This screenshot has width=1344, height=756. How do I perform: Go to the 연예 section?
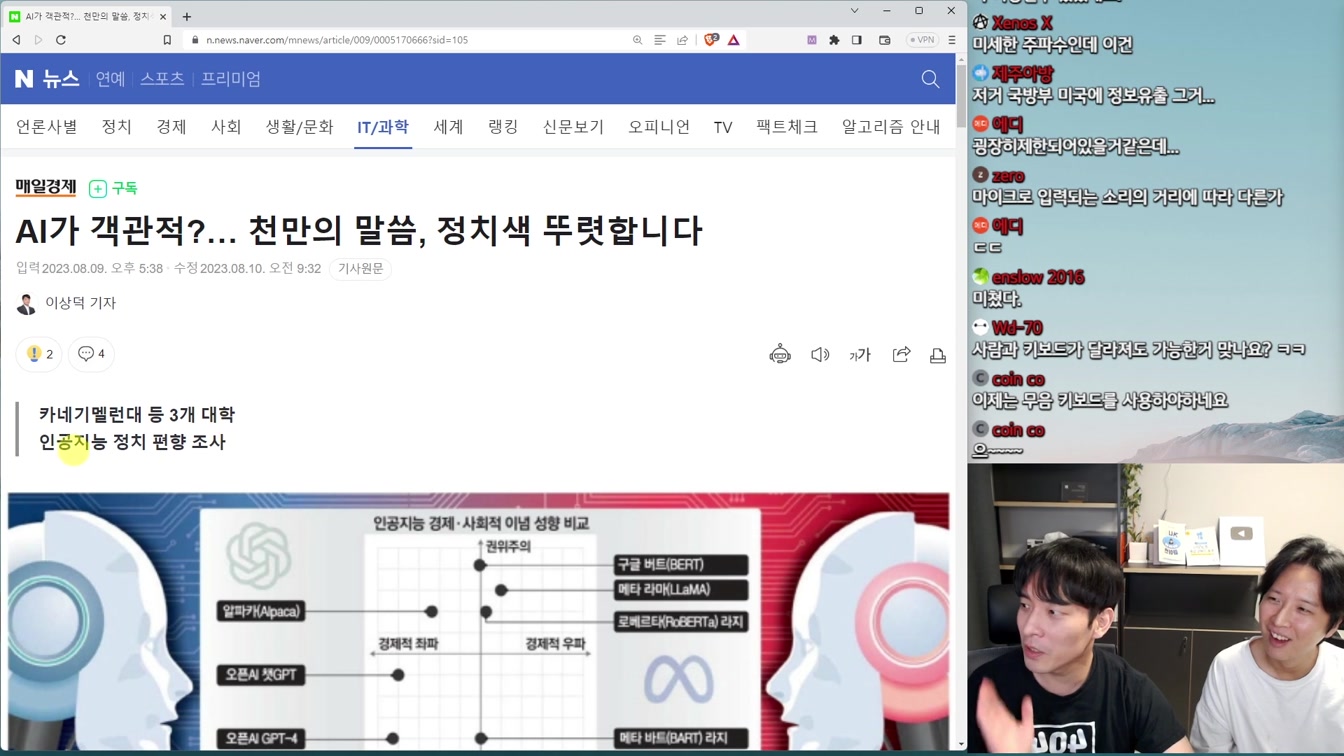tap(110, 78)
